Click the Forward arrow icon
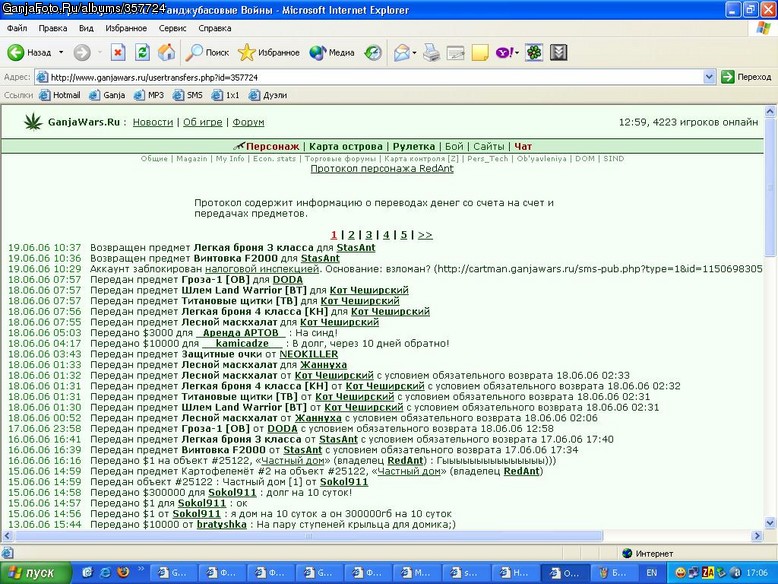Viewport: 778px width, 584px height. click(x=82, y=52)
